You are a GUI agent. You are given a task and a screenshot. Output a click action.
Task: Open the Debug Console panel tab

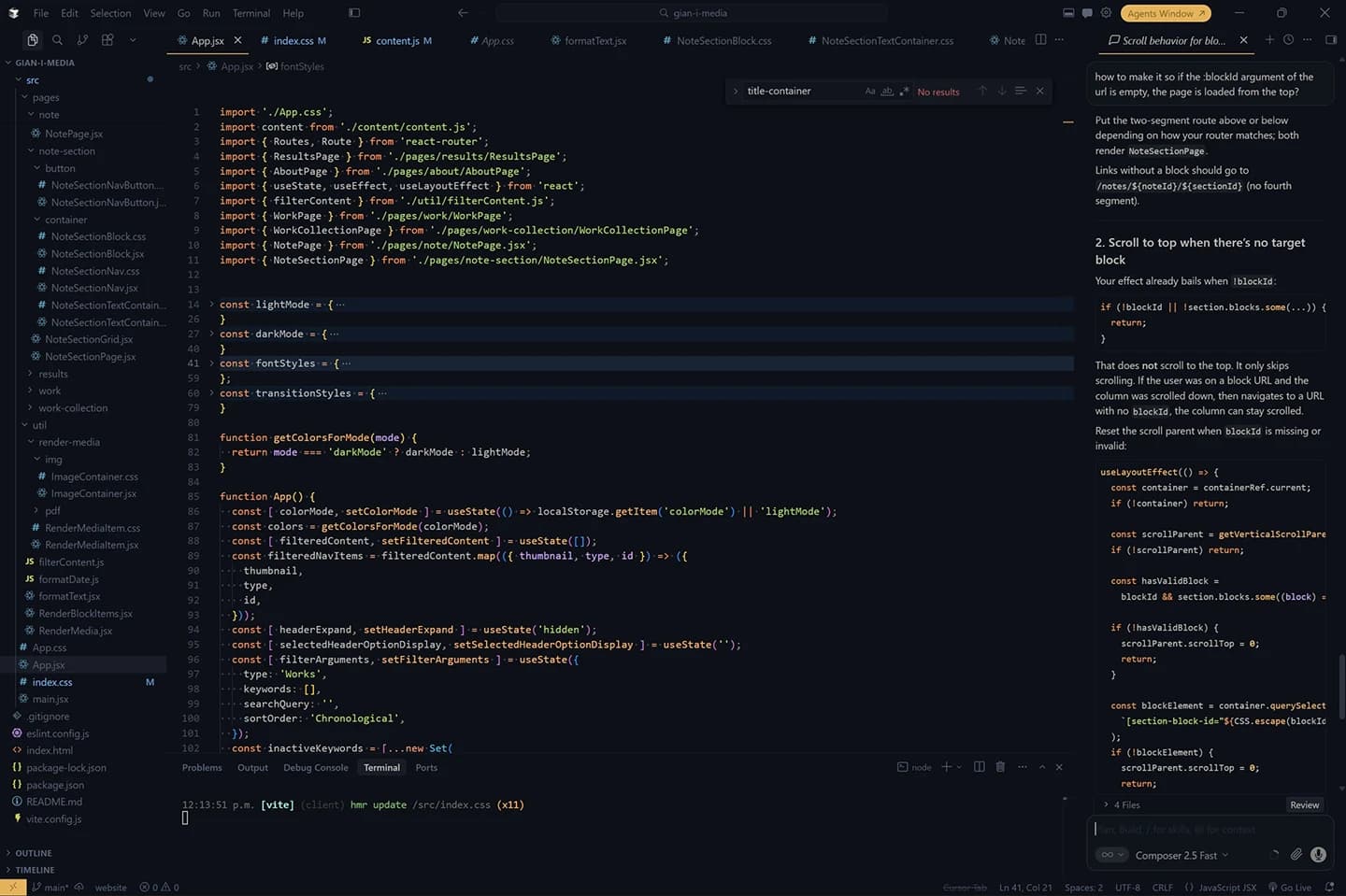click(316, 767)
